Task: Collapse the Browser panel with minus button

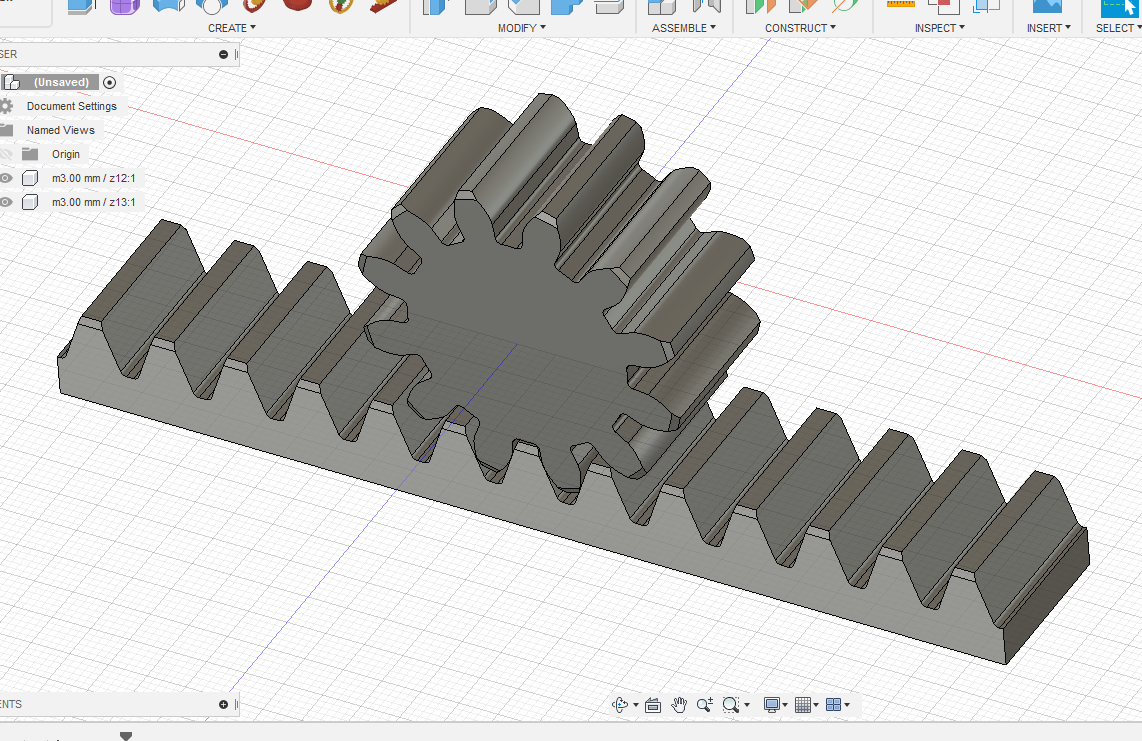Action: point(223,54)
